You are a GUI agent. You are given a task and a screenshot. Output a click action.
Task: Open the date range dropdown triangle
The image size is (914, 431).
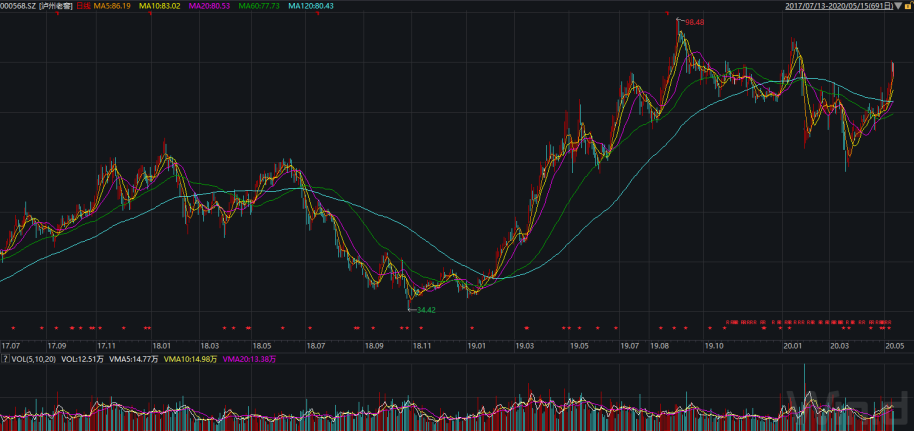897,6
